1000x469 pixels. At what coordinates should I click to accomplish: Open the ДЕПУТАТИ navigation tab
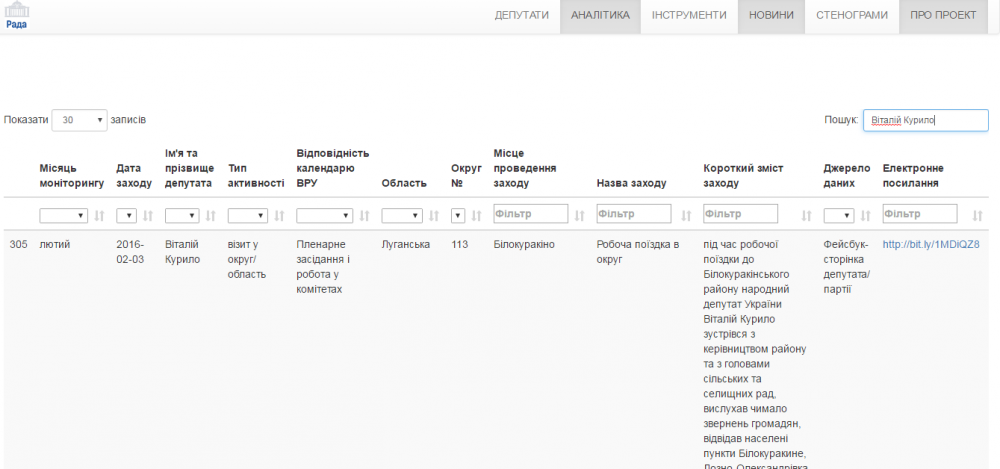pos(521,16)
